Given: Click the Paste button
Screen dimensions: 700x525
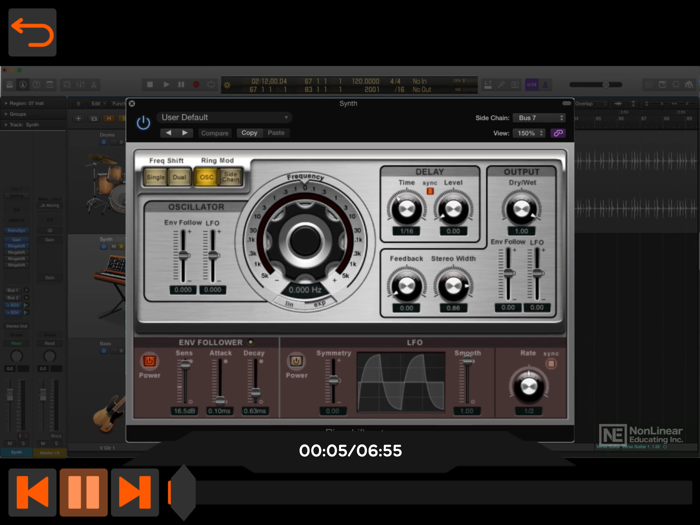Looking at the screenshot, I should tap(276, 133).
